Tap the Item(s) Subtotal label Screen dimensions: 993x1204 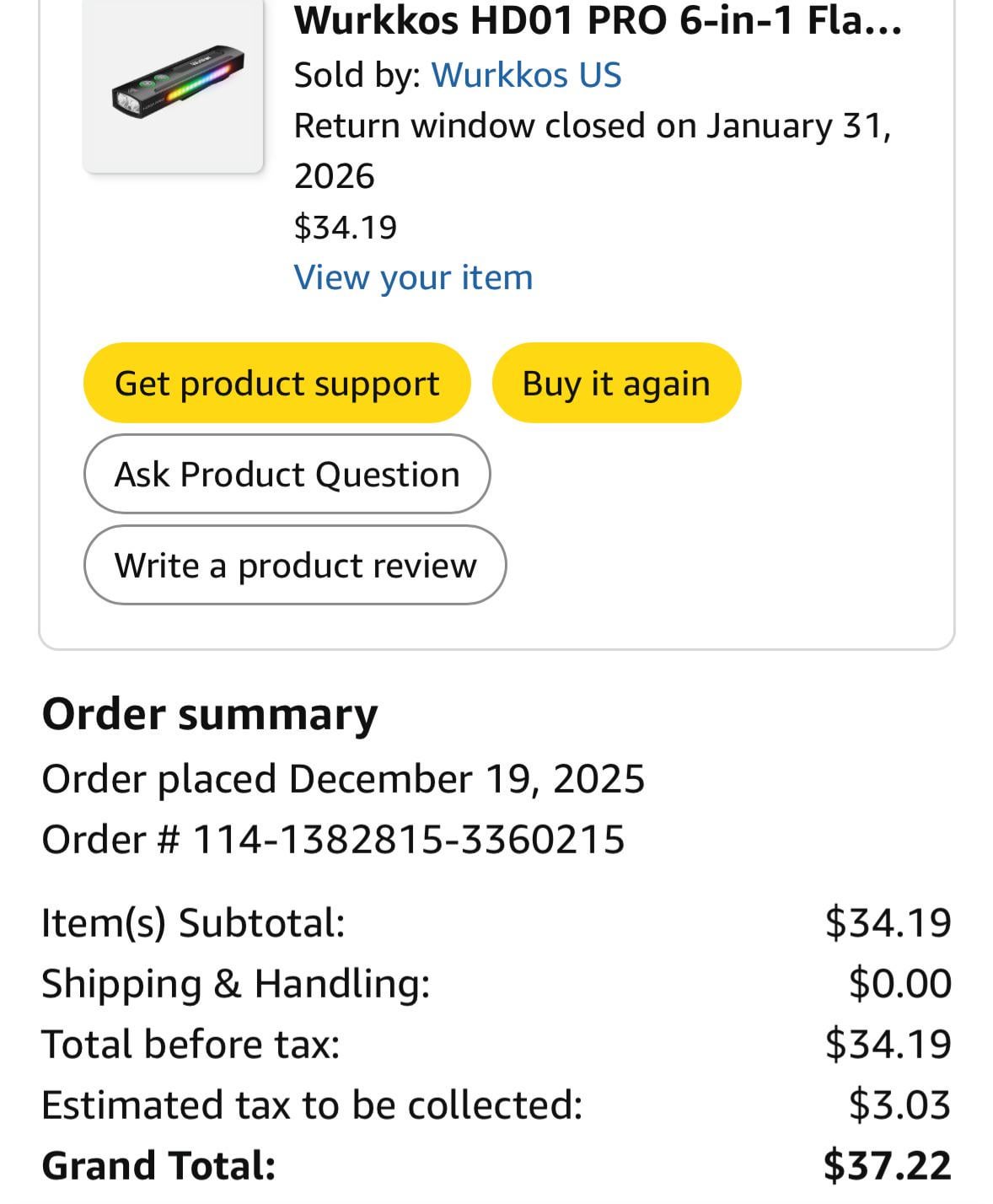click(x=193, y=922)
